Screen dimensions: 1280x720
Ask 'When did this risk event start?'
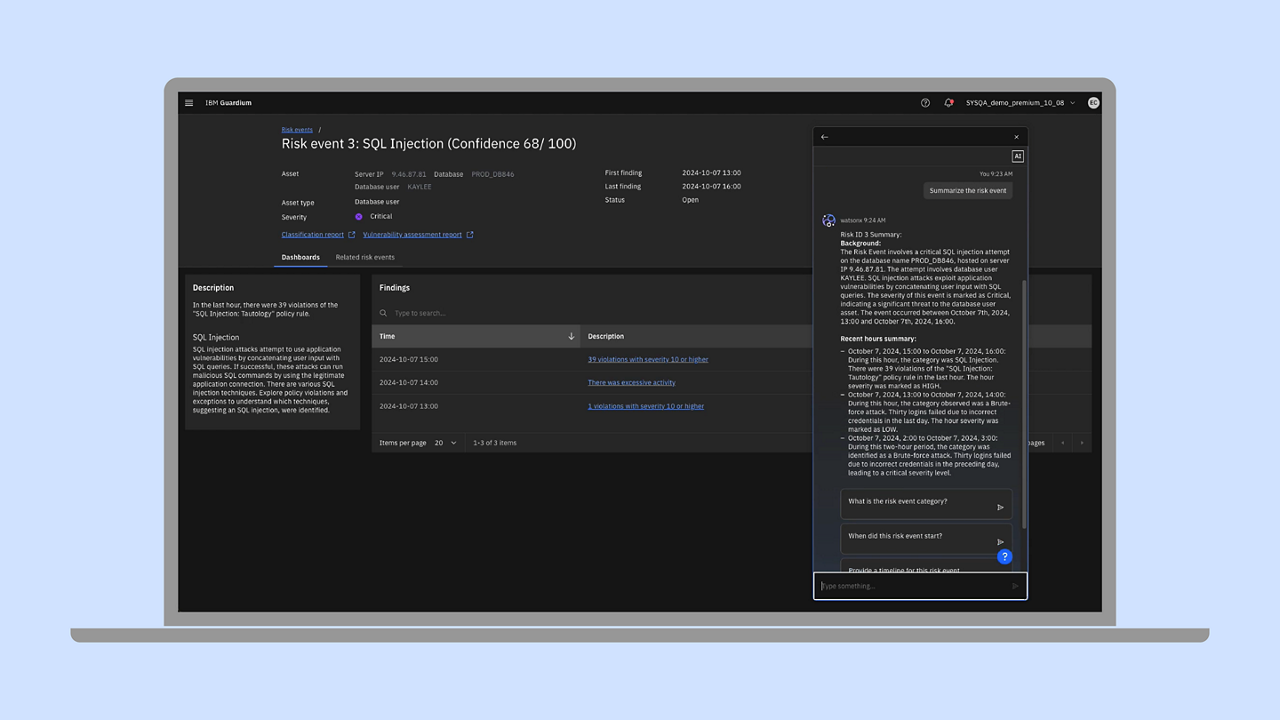[926, 538]
